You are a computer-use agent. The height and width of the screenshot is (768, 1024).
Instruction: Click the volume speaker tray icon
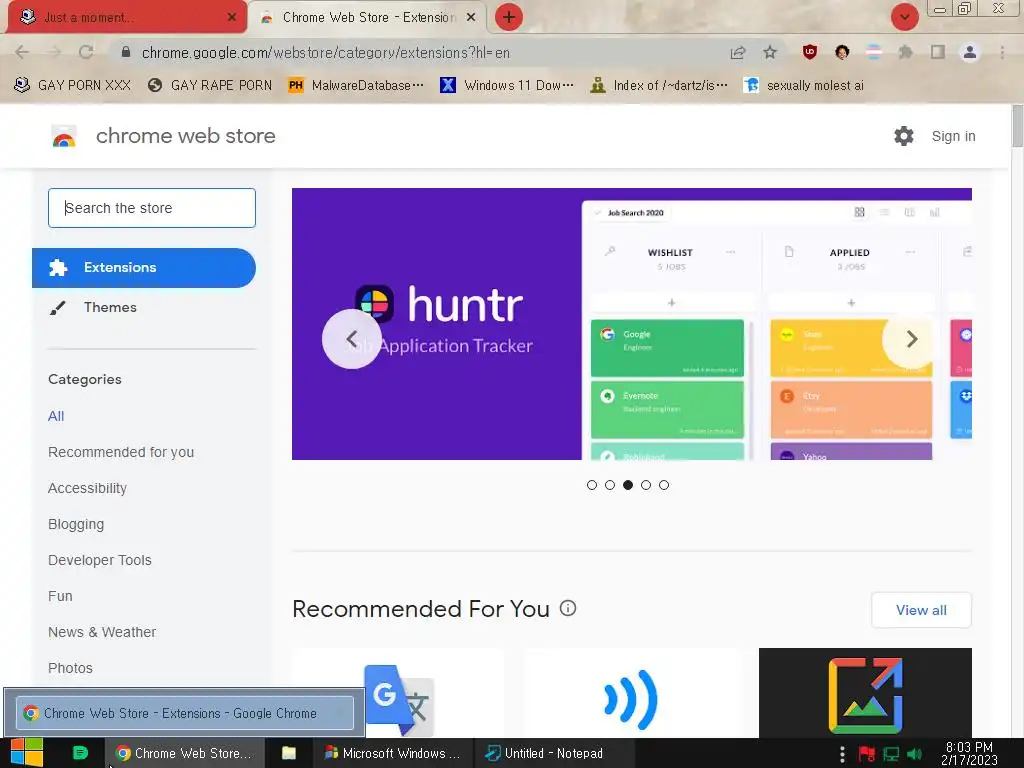pyautogui.click(x=914, y=754)
